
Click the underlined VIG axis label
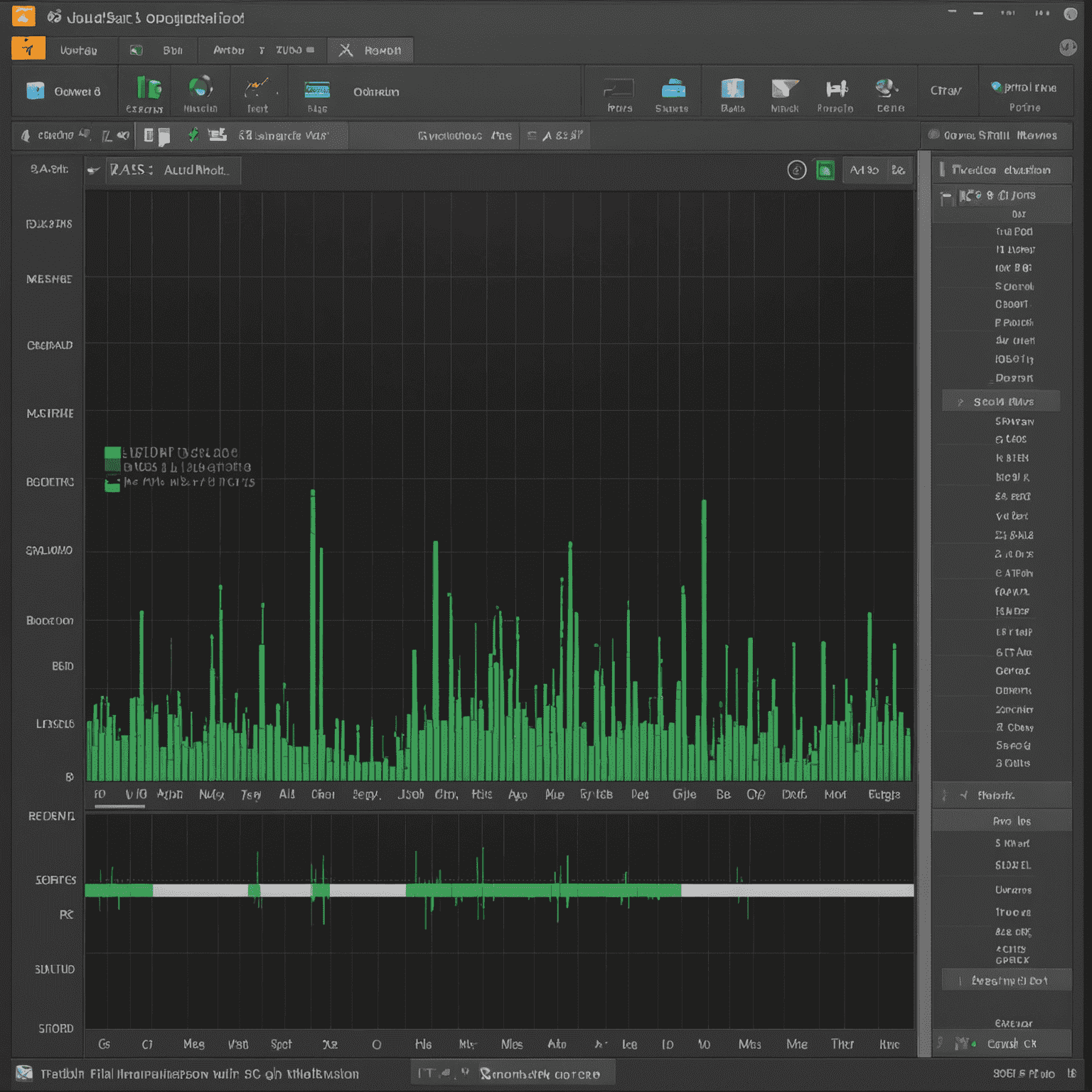[135, 794]
